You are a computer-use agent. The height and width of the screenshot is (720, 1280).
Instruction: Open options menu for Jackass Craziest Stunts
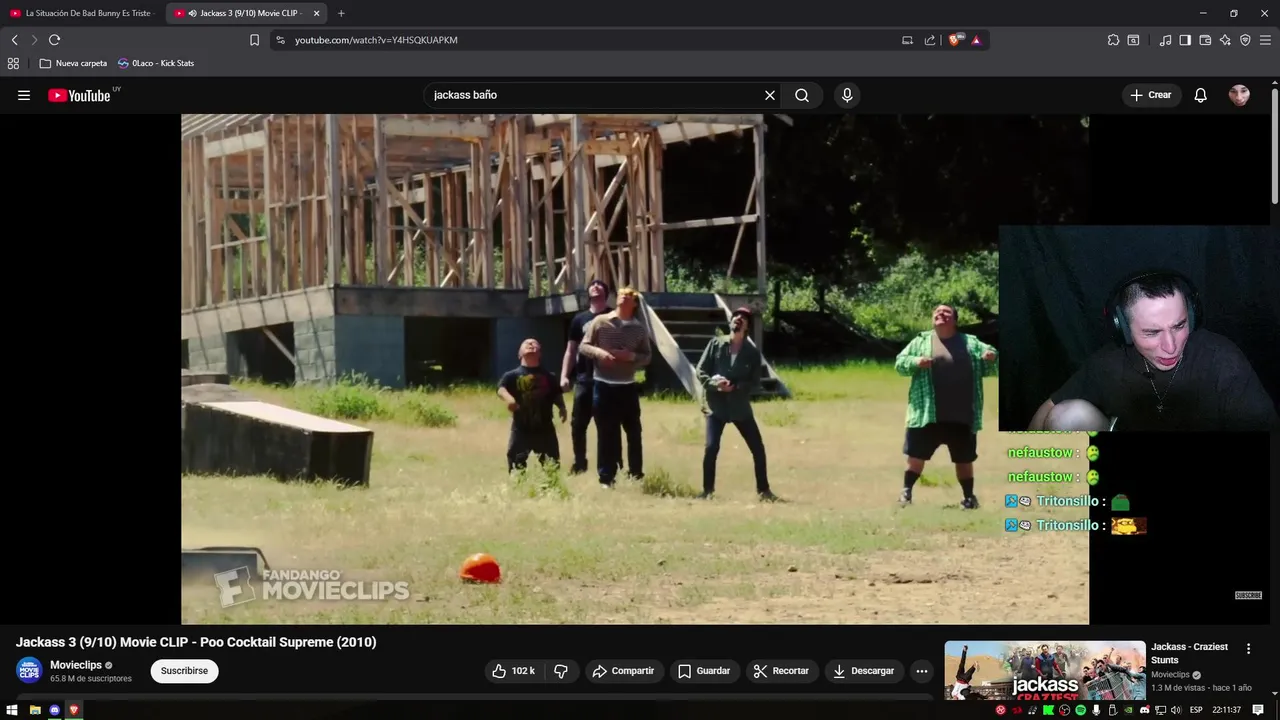(x=1248, y=649)
